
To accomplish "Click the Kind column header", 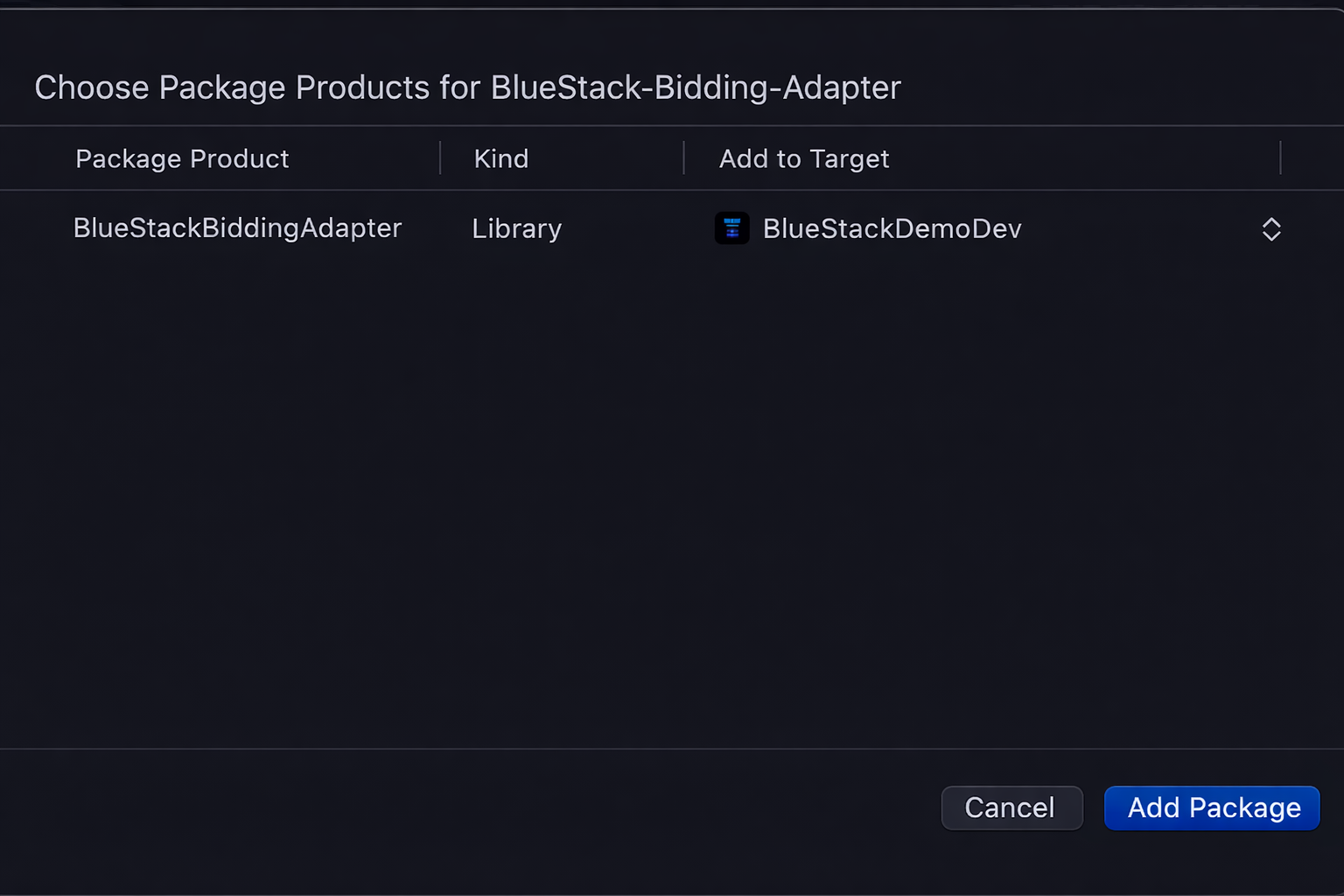I will click(x=500, y=158).
